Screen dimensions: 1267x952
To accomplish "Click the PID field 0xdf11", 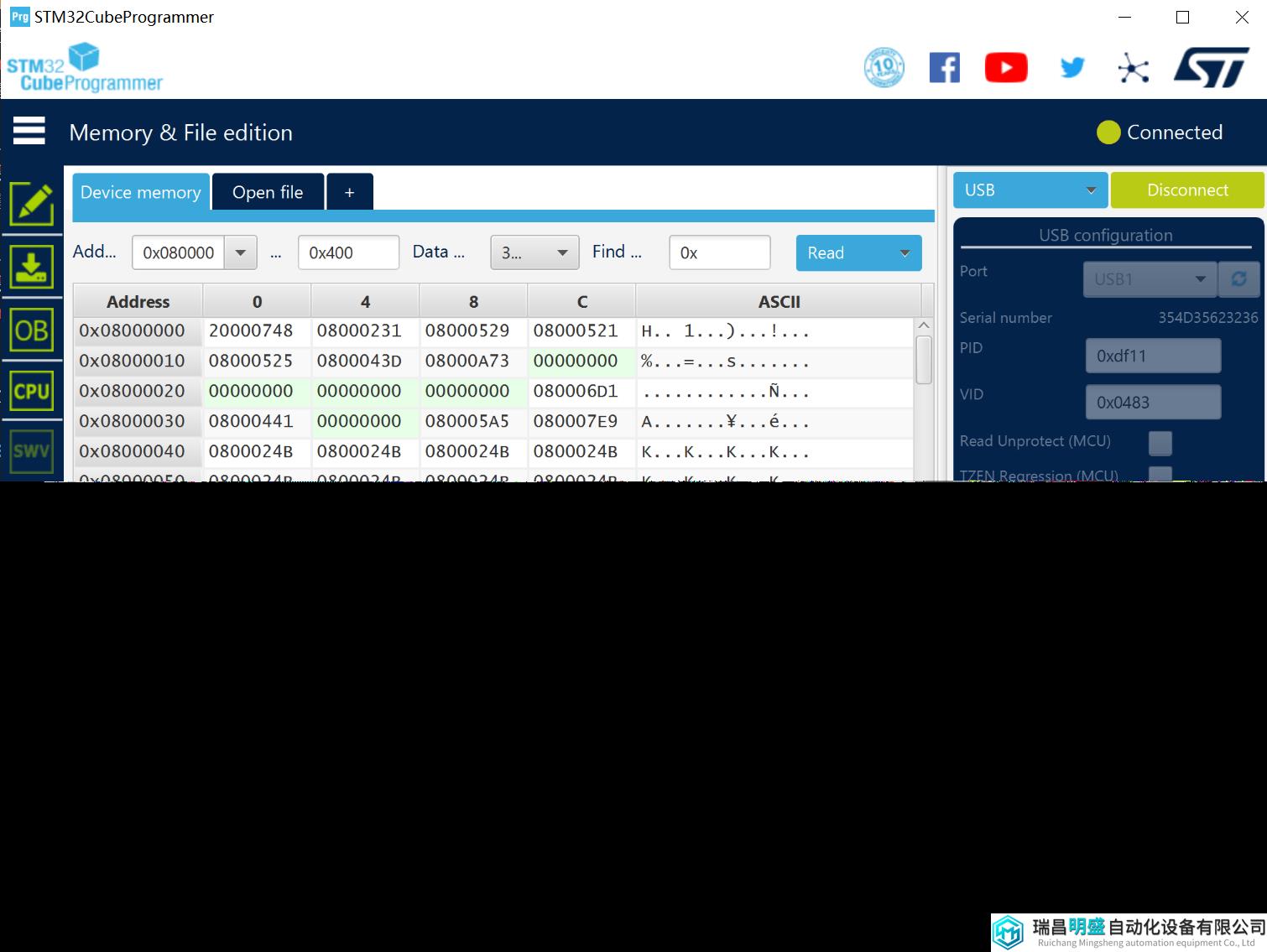I will 1153,356.
